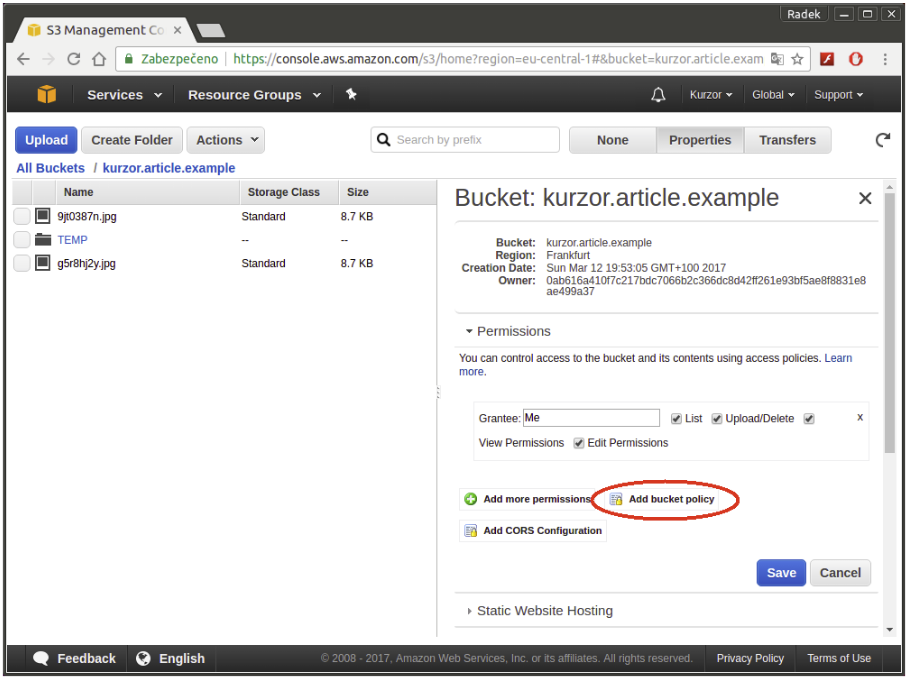Click the green plus Add more permissions icon

[471, 499]
